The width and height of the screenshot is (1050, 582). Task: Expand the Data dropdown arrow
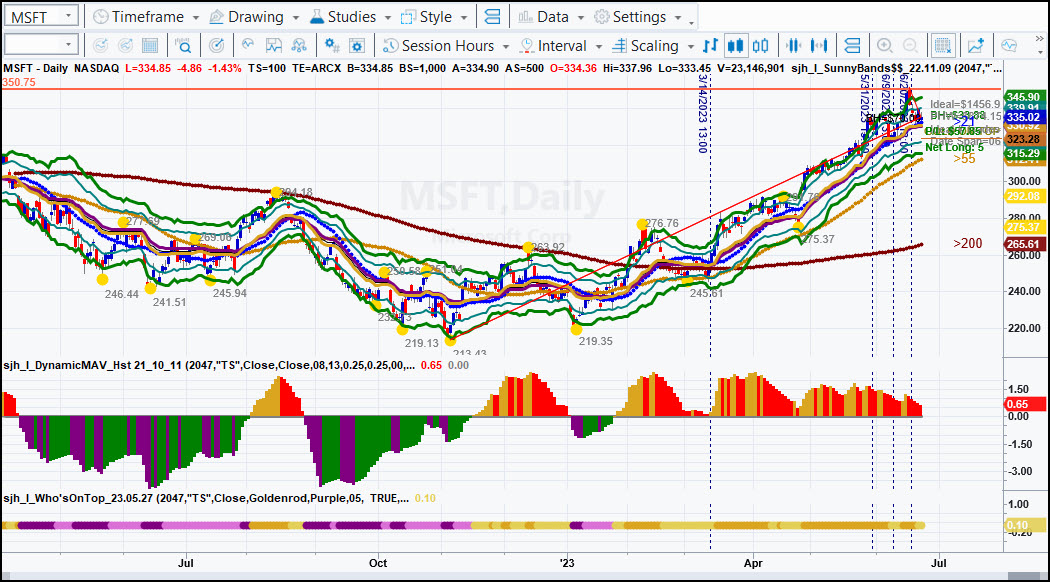[x=581, y=17]
